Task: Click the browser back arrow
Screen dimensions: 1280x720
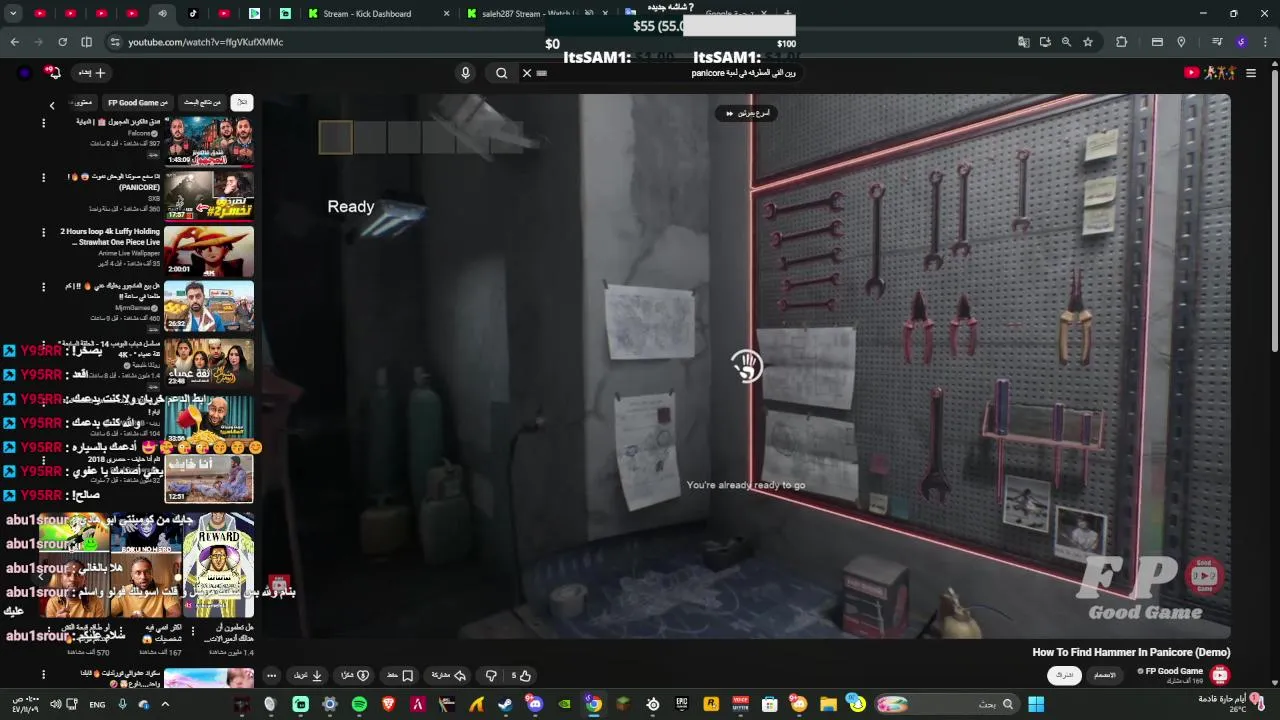Action: pos(14,42)
